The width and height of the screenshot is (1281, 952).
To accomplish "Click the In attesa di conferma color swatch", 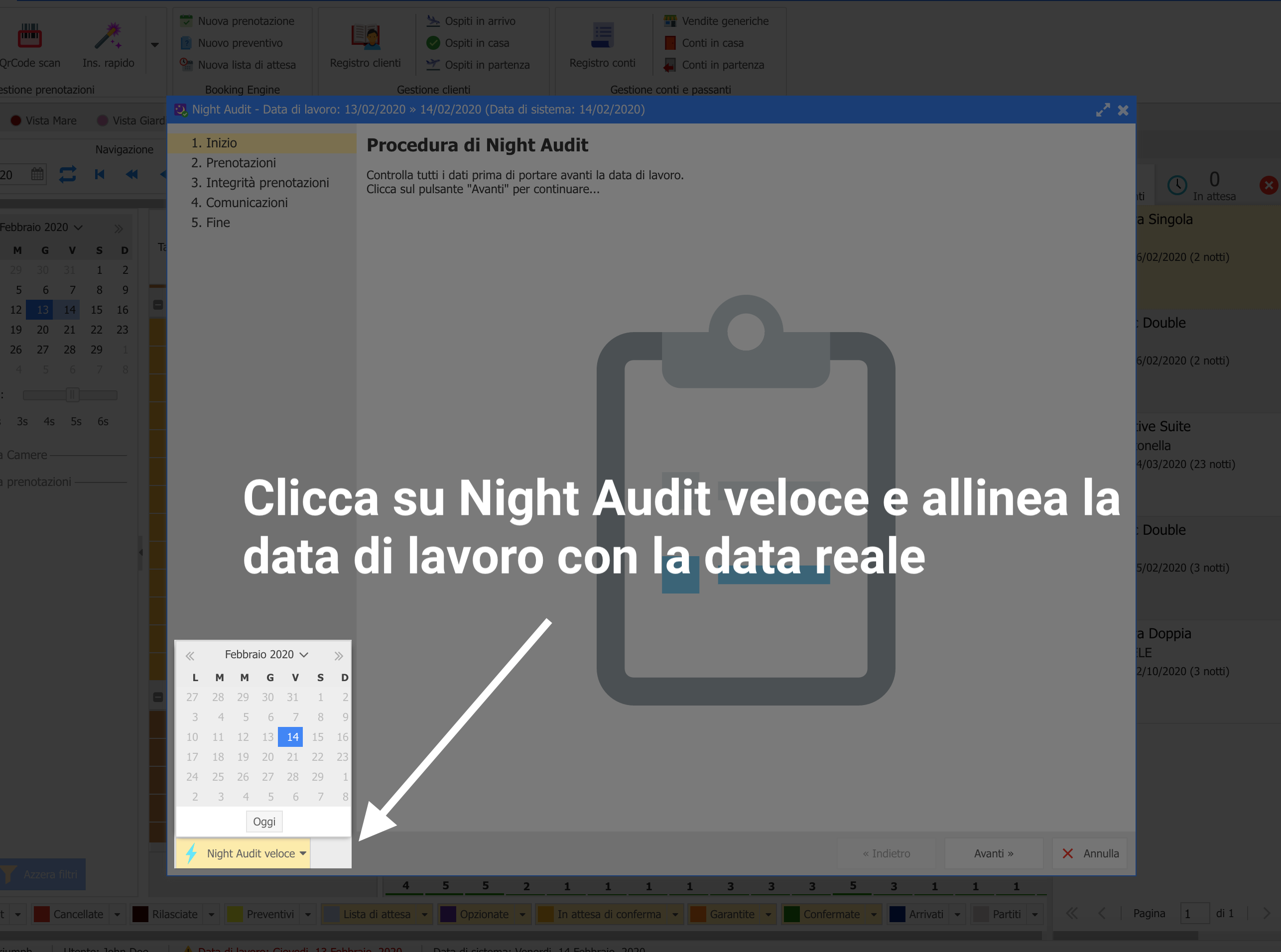I will (x=545, y=914).
